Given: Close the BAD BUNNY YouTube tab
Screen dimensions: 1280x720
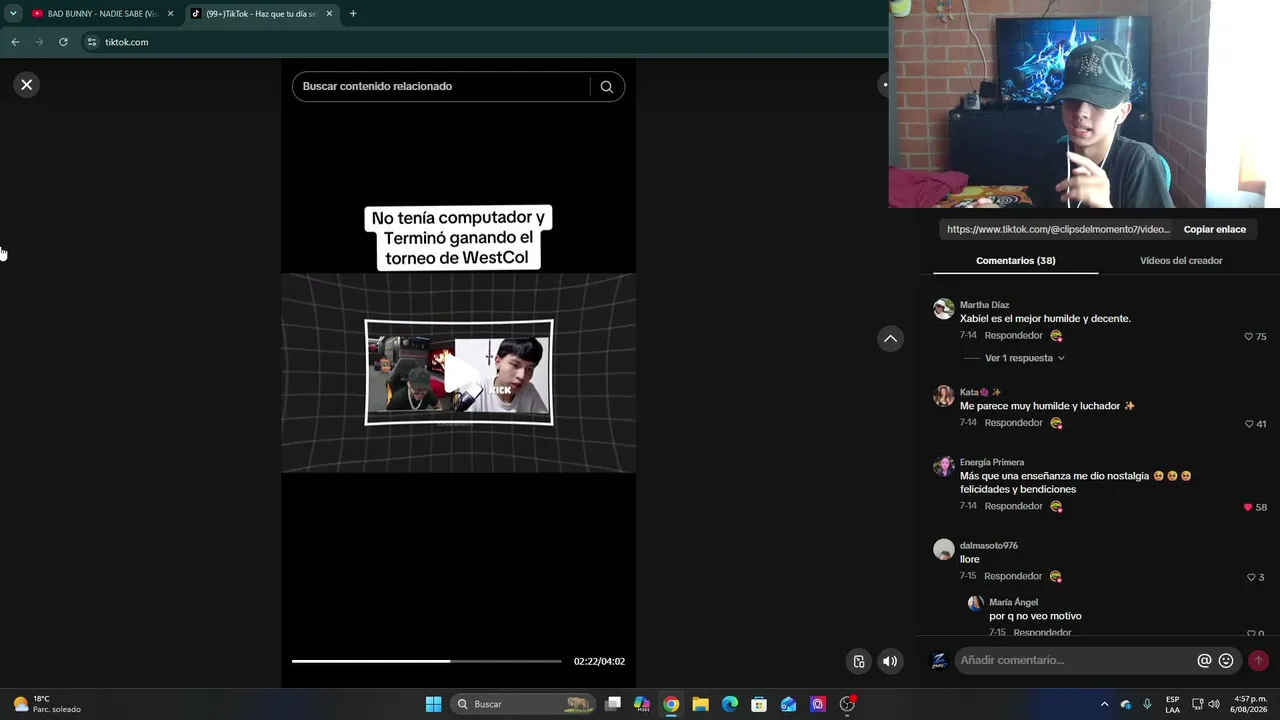Looking at the screenshot, I should click(x=171, y=14).
